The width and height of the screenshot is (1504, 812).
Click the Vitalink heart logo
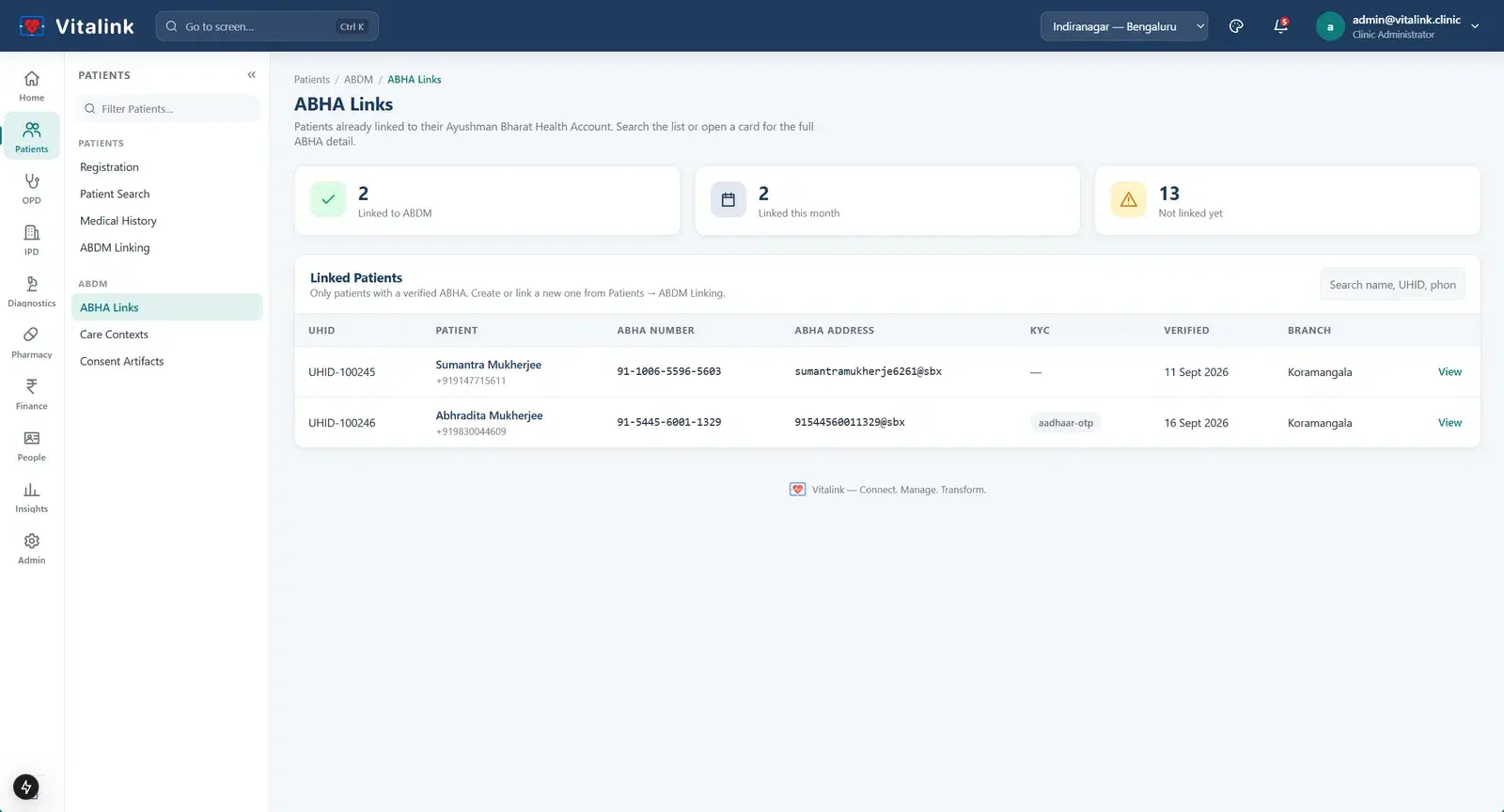(x=32, y=26)
